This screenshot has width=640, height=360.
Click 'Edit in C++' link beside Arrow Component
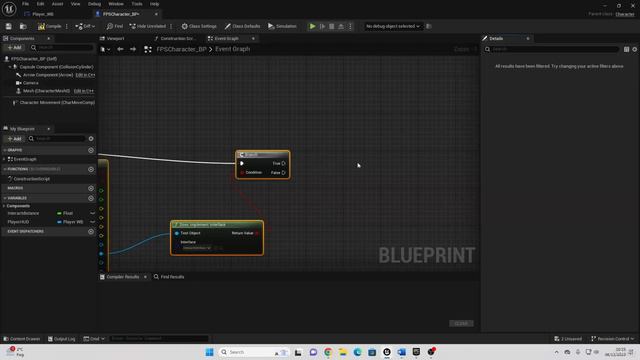point(85,75)
